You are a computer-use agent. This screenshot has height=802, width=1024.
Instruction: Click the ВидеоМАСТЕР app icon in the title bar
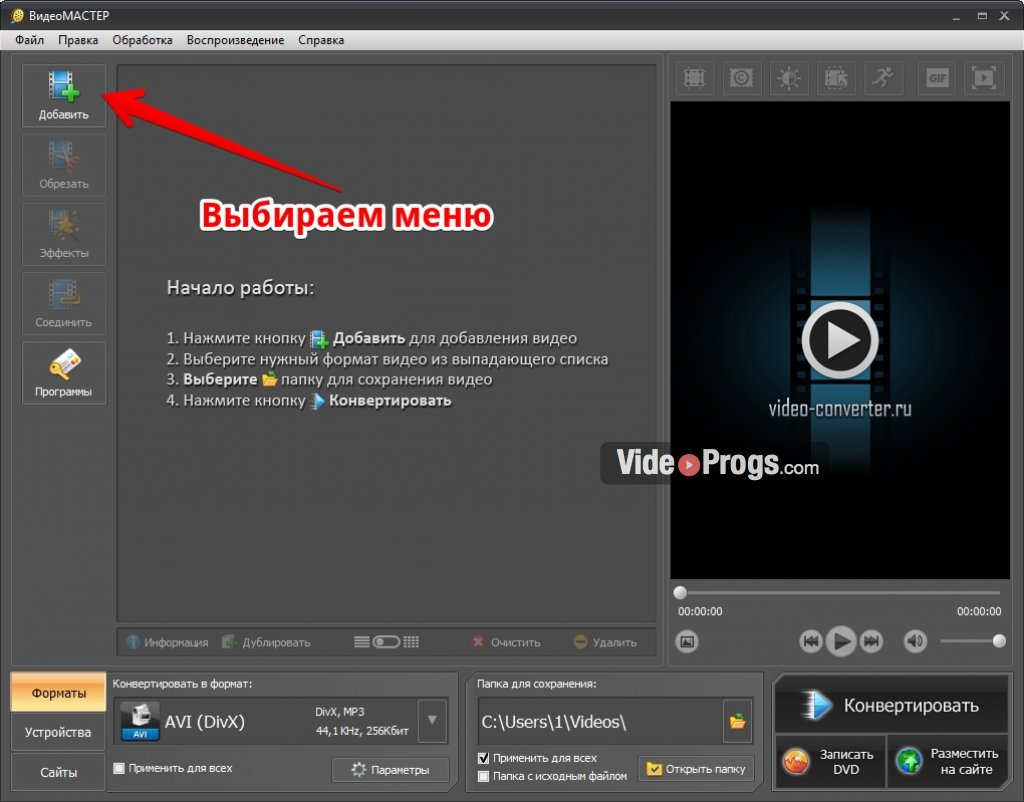18,15
